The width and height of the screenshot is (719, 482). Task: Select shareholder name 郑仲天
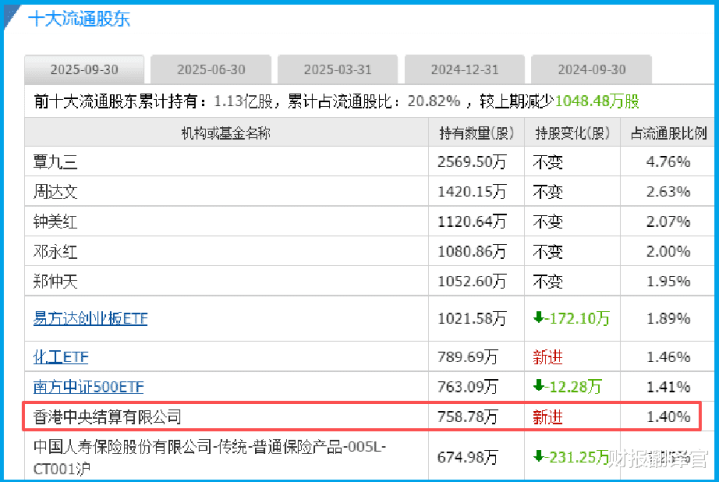tap(55, 281)
